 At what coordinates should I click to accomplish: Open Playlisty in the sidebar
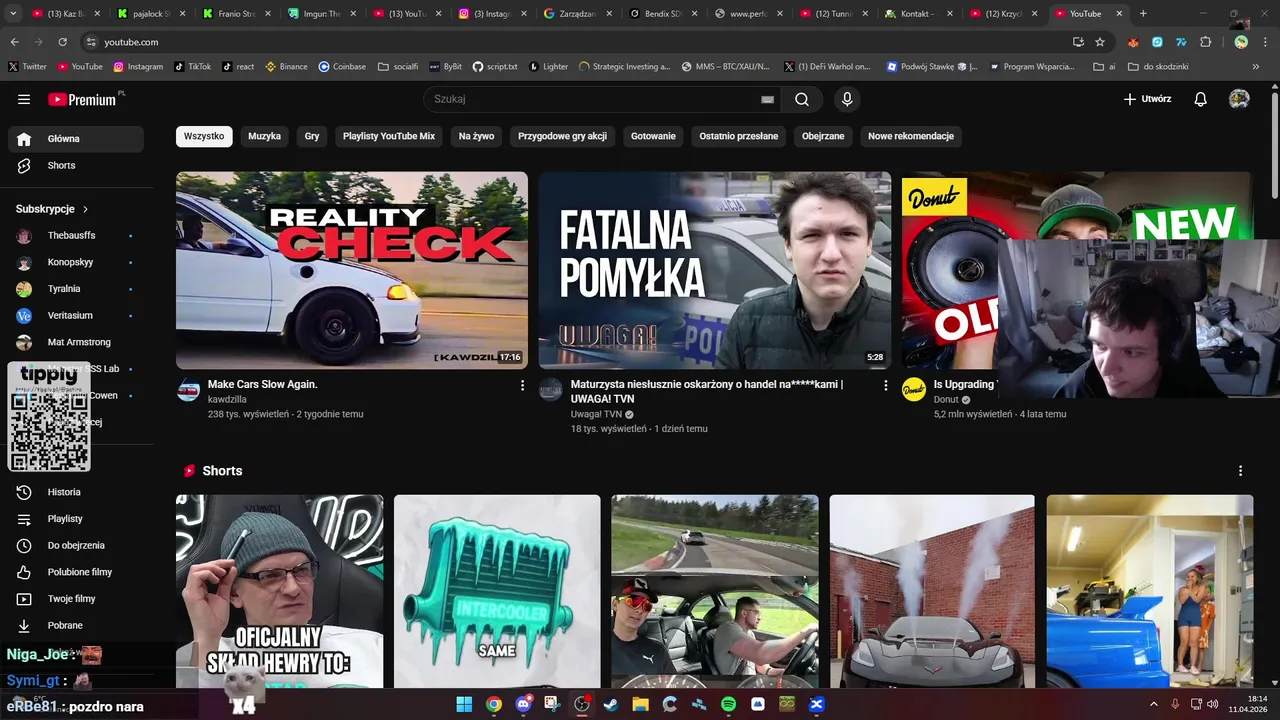click(76, 519)
